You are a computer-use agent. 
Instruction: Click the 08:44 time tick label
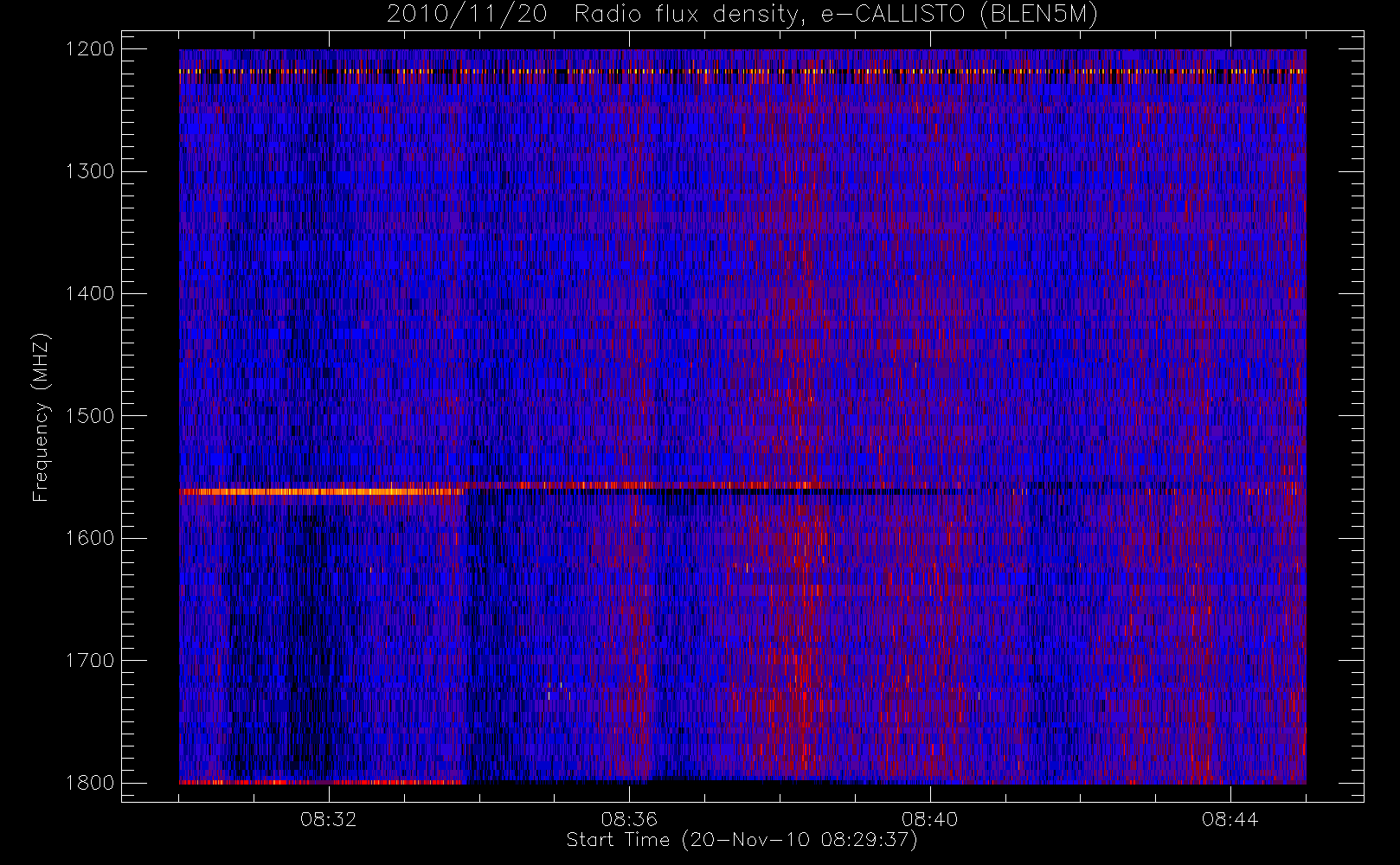pos(1230,819)
